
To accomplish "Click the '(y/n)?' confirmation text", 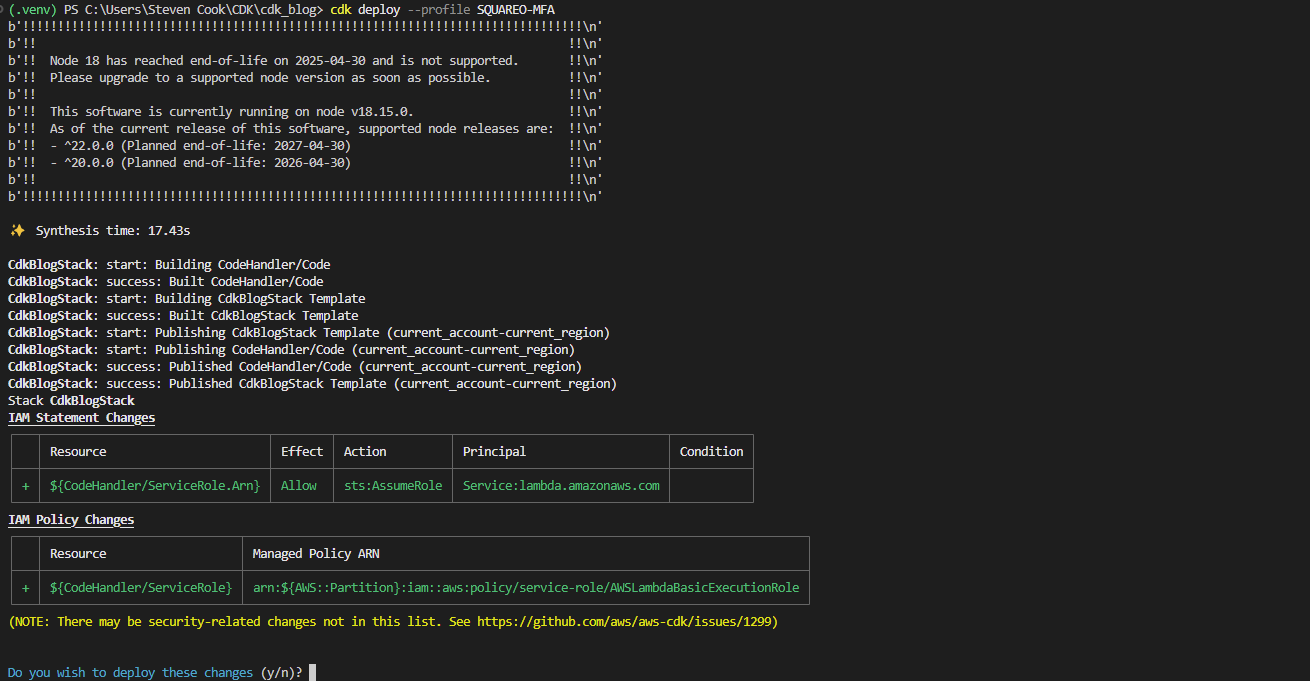I will click(281, 673).
